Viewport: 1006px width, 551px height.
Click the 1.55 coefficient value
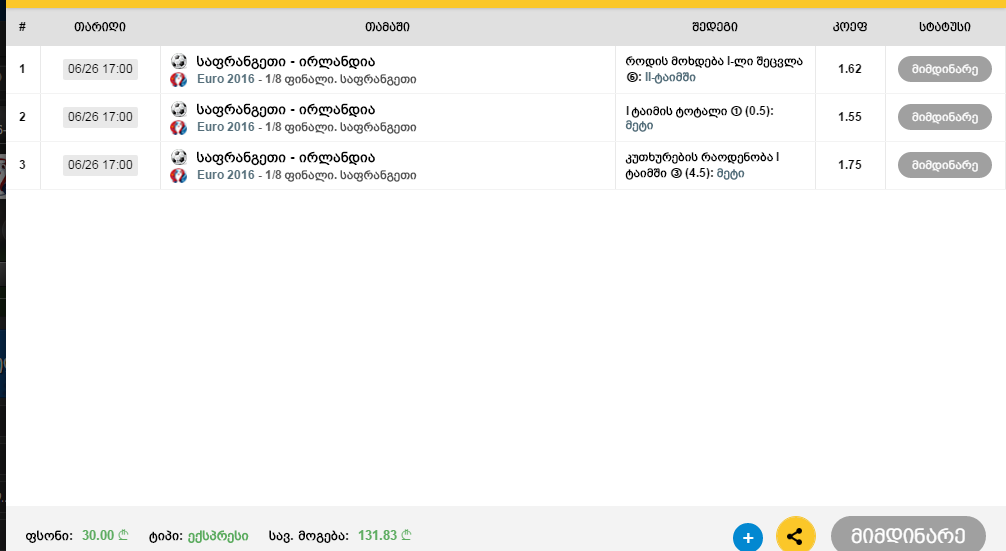[x=849, y=117]
